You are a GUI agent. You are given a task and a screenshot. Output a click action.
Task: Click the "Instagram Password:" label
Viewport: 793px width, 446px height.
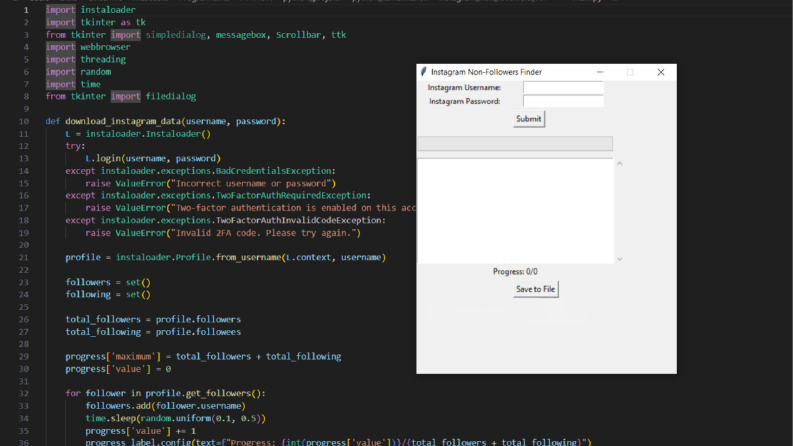(465, 101)
